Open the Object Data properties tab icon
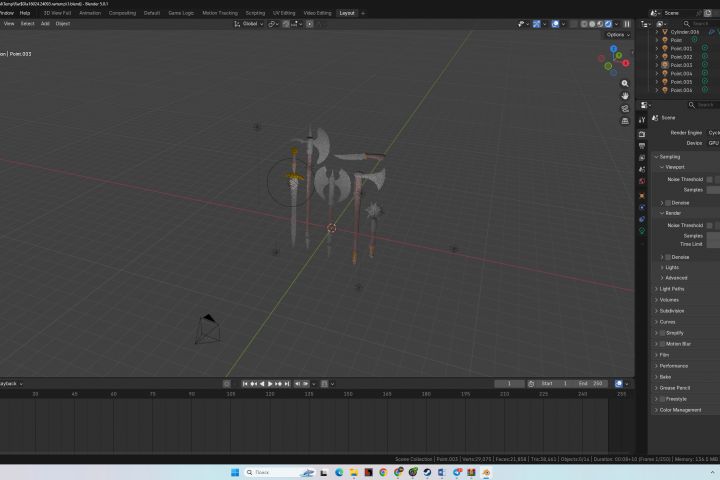 coord(642,231)
